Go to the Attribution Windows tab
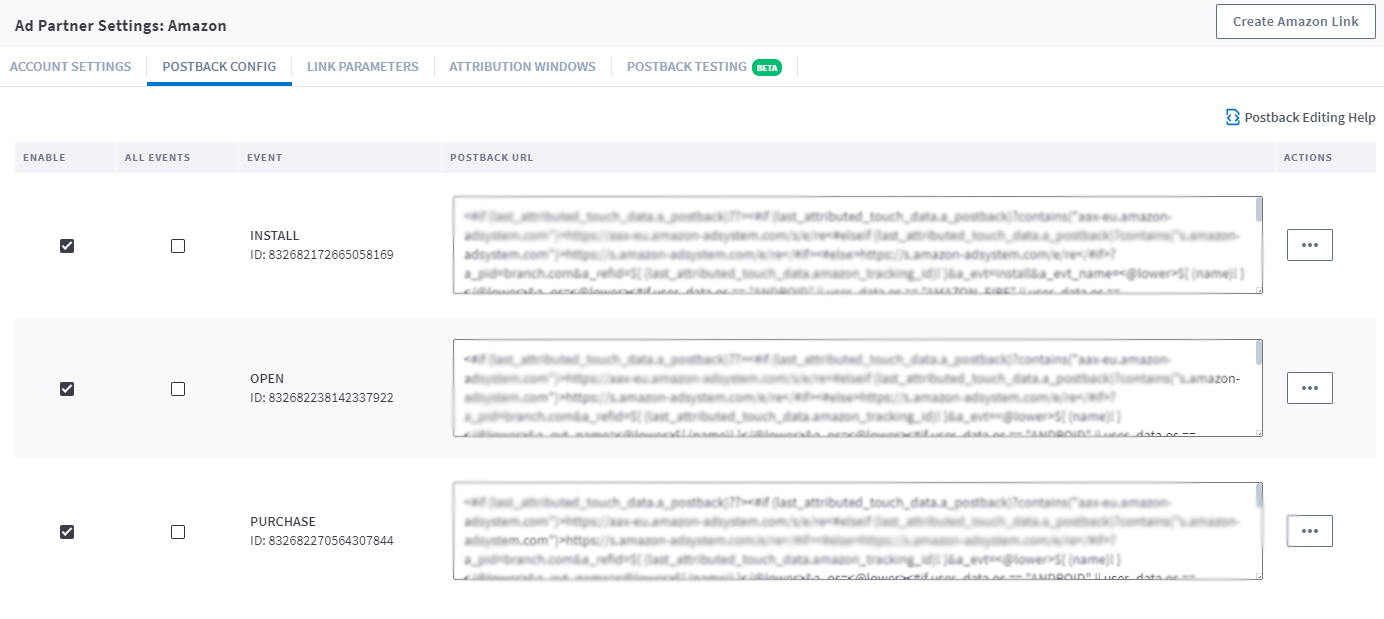1384x619 pixels. tap(522, 67)
